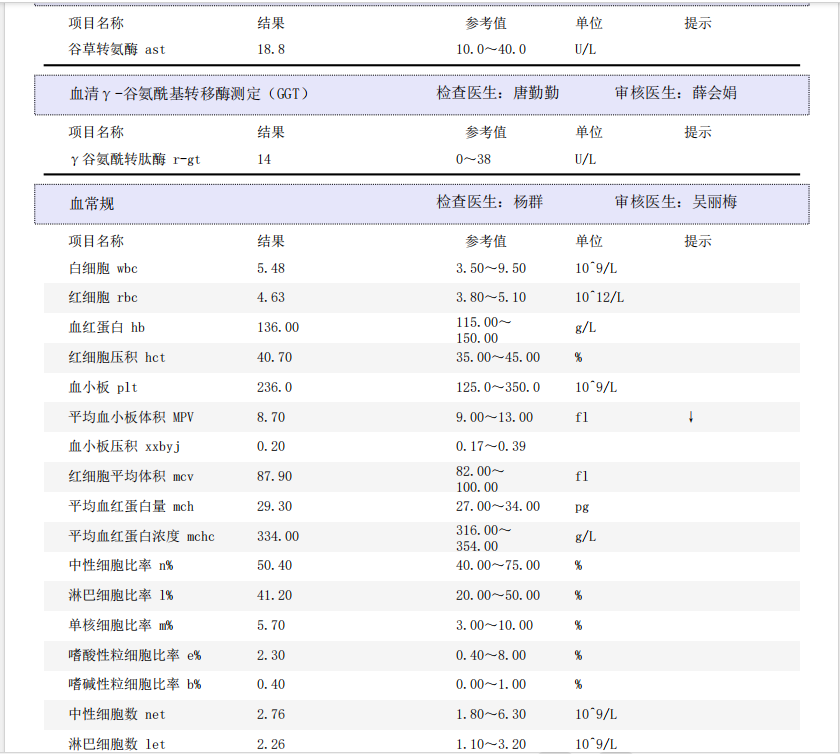The image size is (840, 754).
Task: Click the 血红蛋白 hb result 136.00
Action: click(277, 328)
